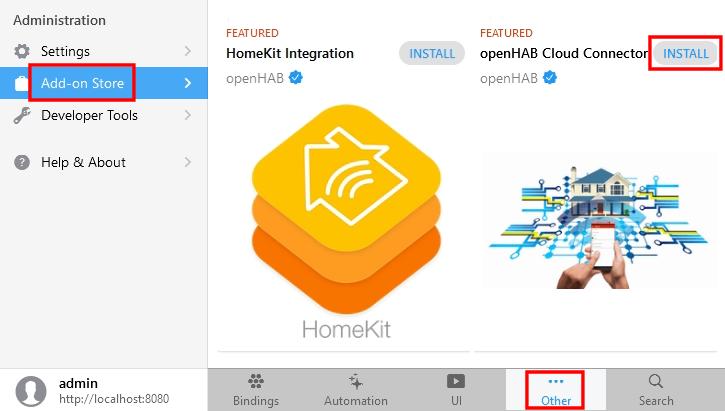Screen dimensions: 725x411
Task: Click FEATURED label above Cloud Connector
Action: [506, 33]
